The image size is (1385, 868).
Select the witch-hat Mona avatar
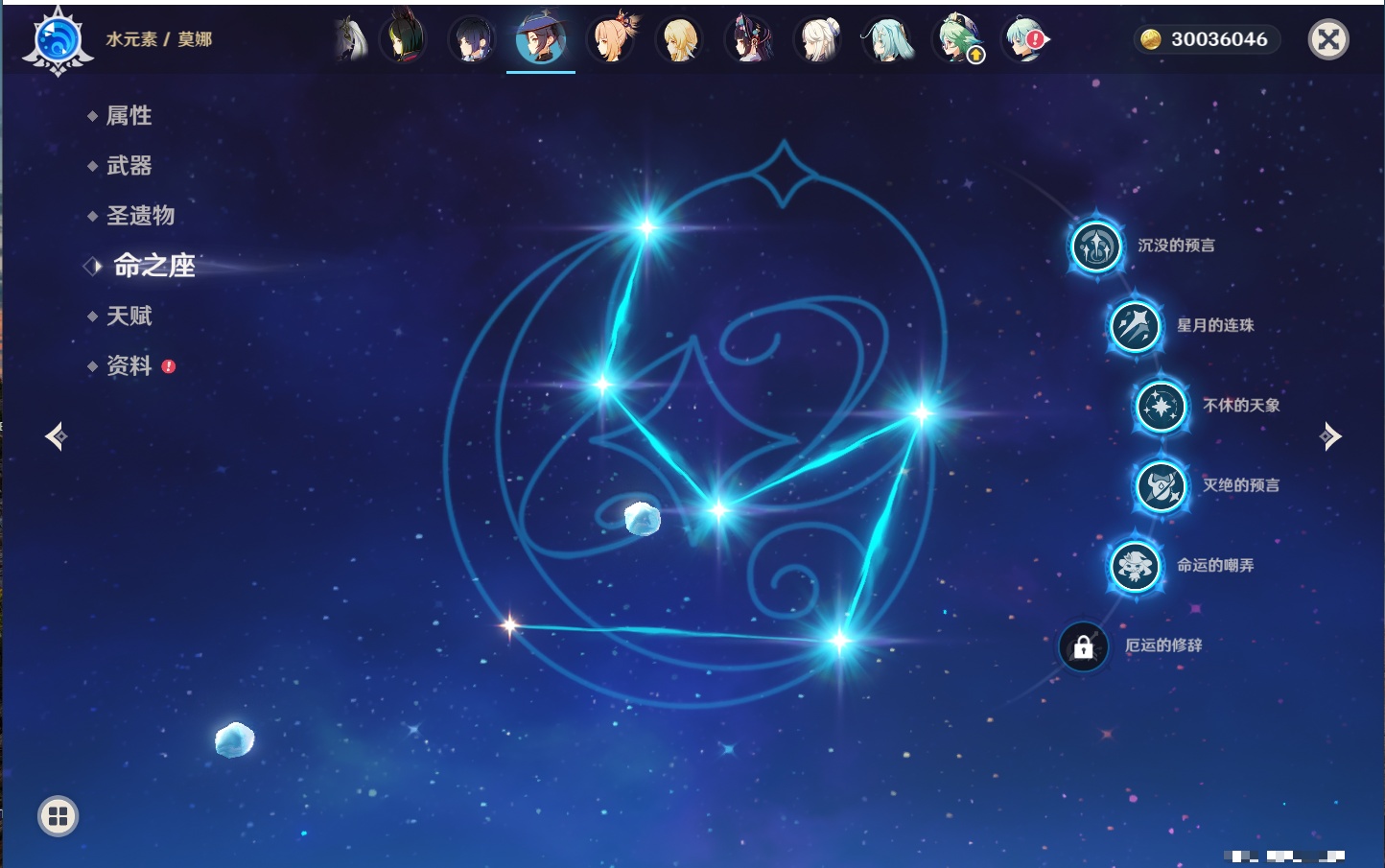tap(541, 39)
